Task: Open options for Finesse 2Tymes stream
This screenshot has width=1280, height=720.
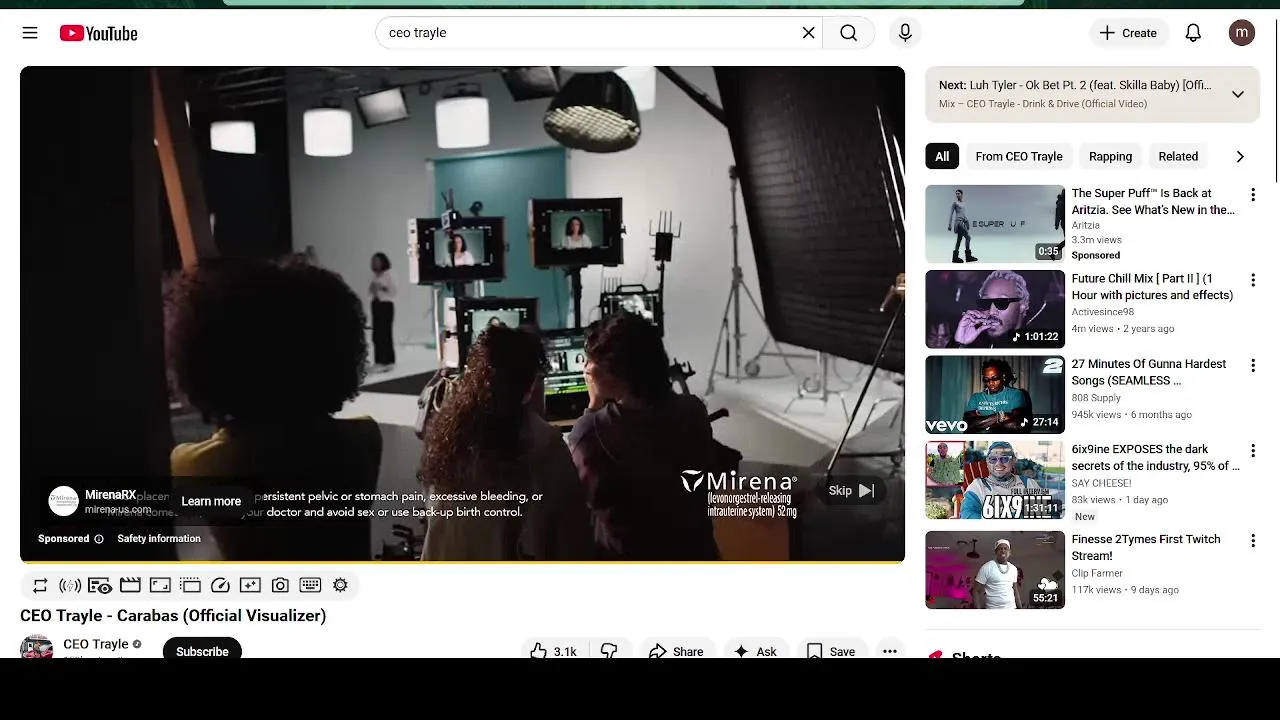Action: click(1253, 541)
